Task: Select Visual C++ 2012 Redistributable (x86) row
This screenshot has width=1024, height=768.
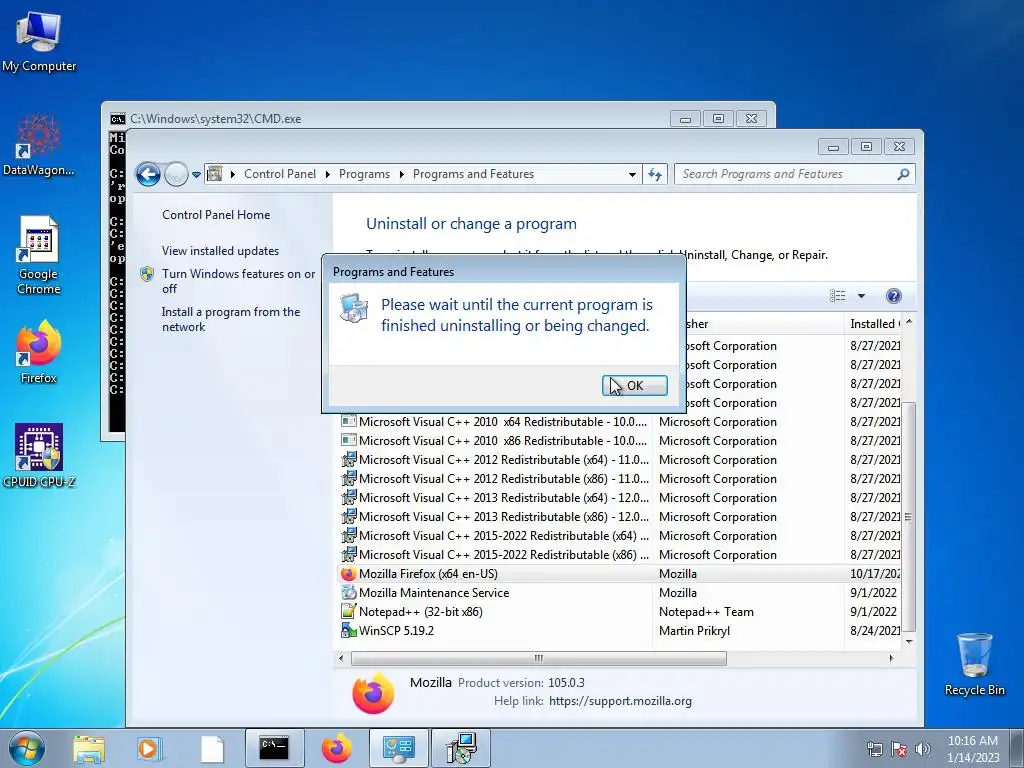Action: (619, 479)
